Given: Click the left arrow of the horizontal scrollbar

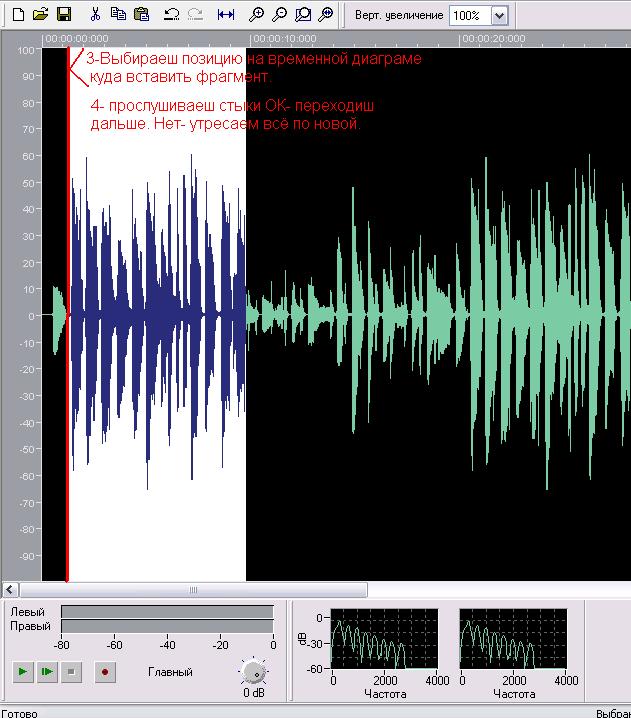Looking at the screenshot, I should (10, 590).
